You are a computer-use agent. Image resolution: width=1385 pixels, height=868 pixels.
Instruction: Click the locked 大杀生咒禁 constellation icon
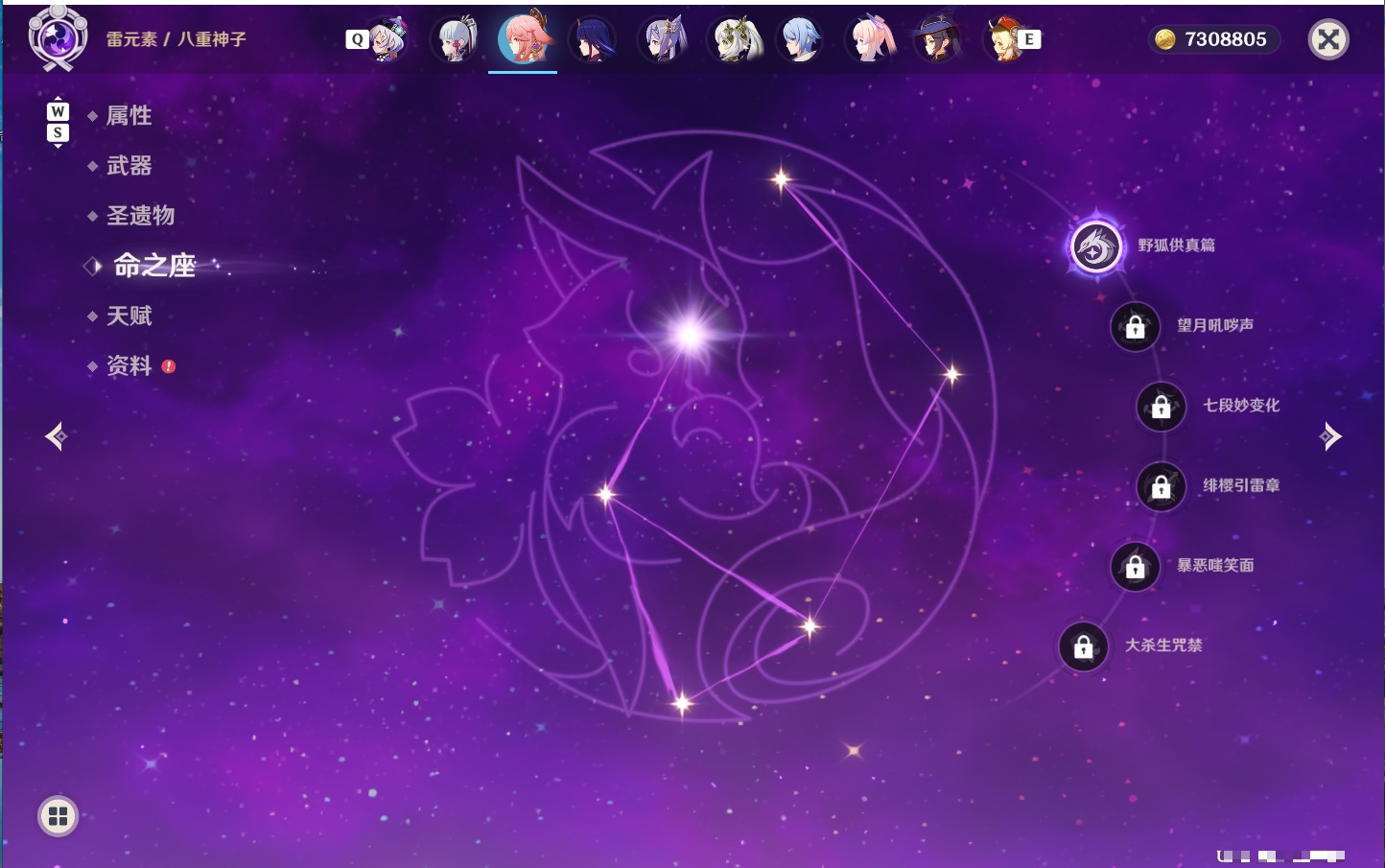(x=1084, y=647)
